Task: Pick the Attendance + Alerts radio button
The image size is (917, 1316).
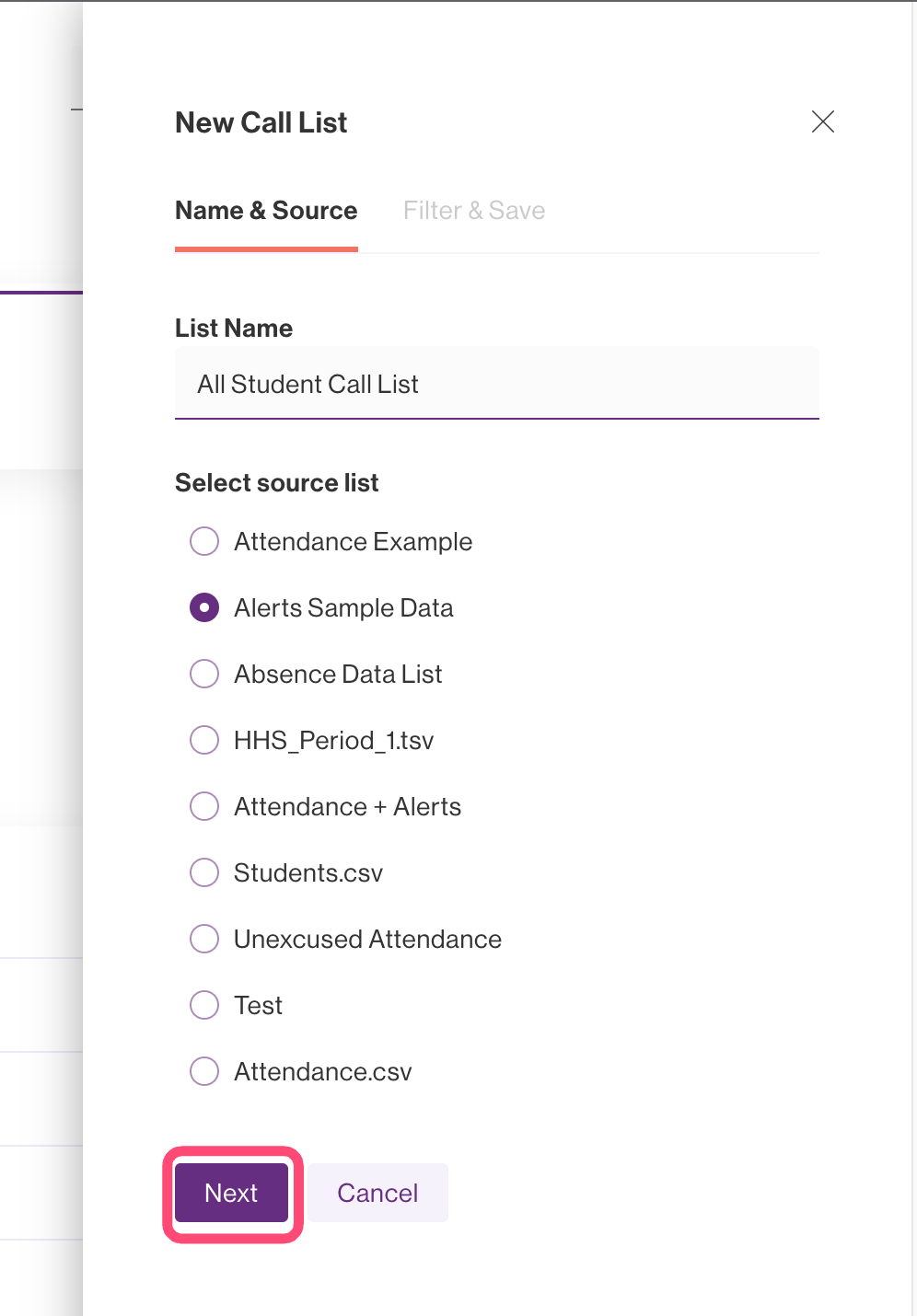Action: tap(204, 806)
